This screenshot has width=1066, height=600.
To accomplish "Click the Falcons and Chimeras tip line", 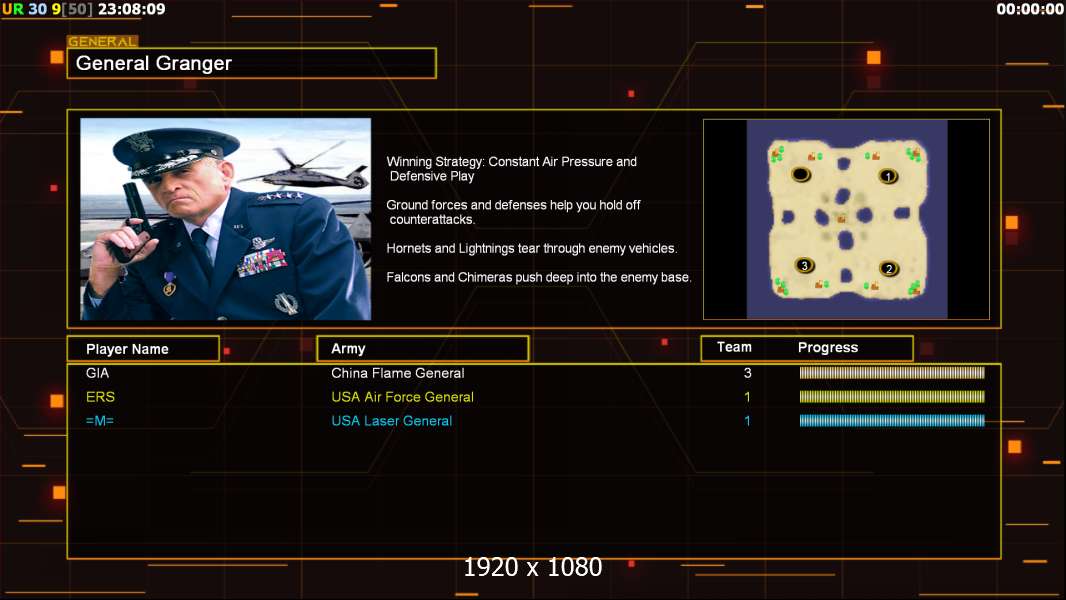I will (538, 277).
